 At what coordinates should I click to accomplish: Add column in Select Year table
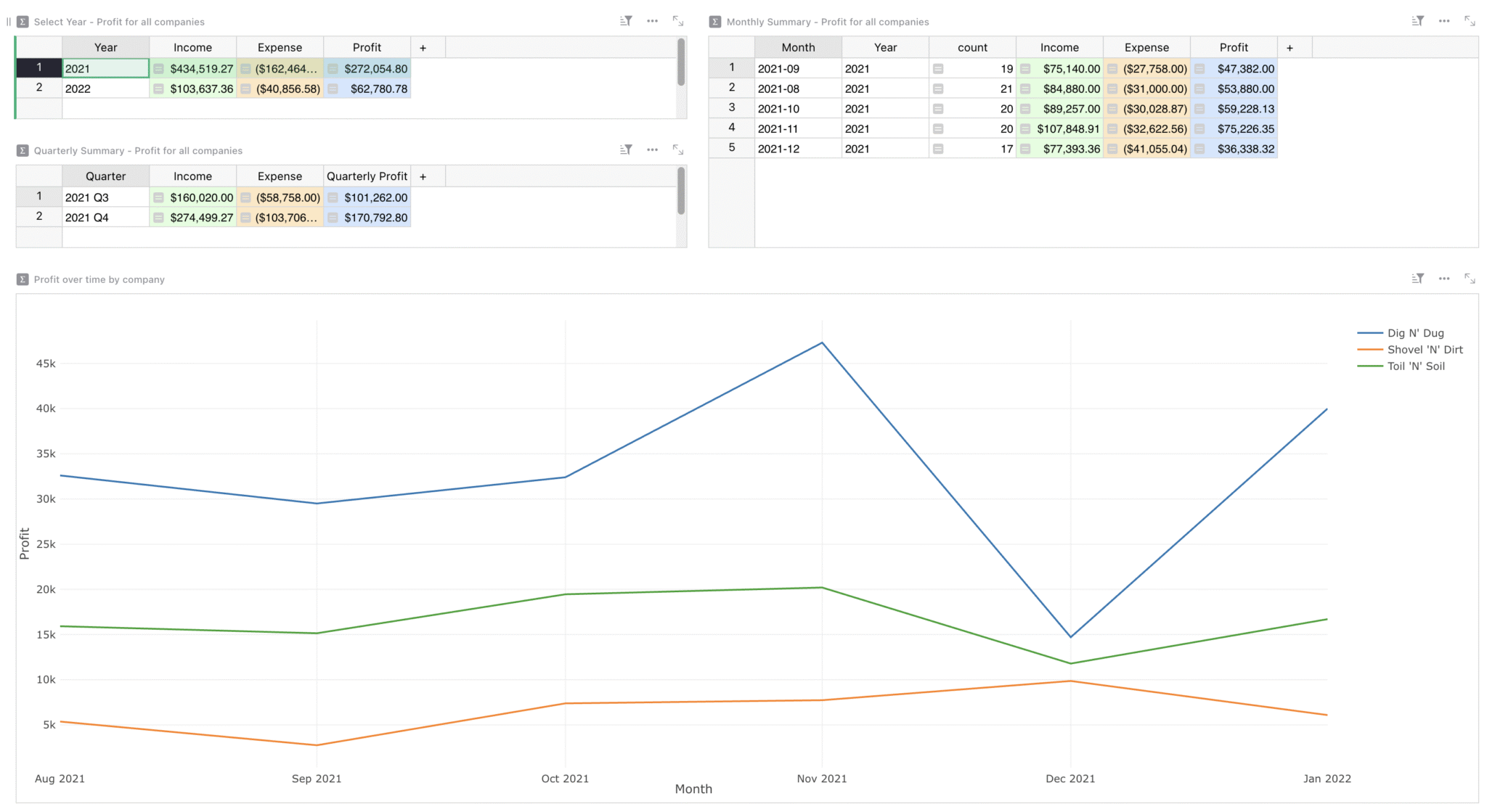(423, 48)
